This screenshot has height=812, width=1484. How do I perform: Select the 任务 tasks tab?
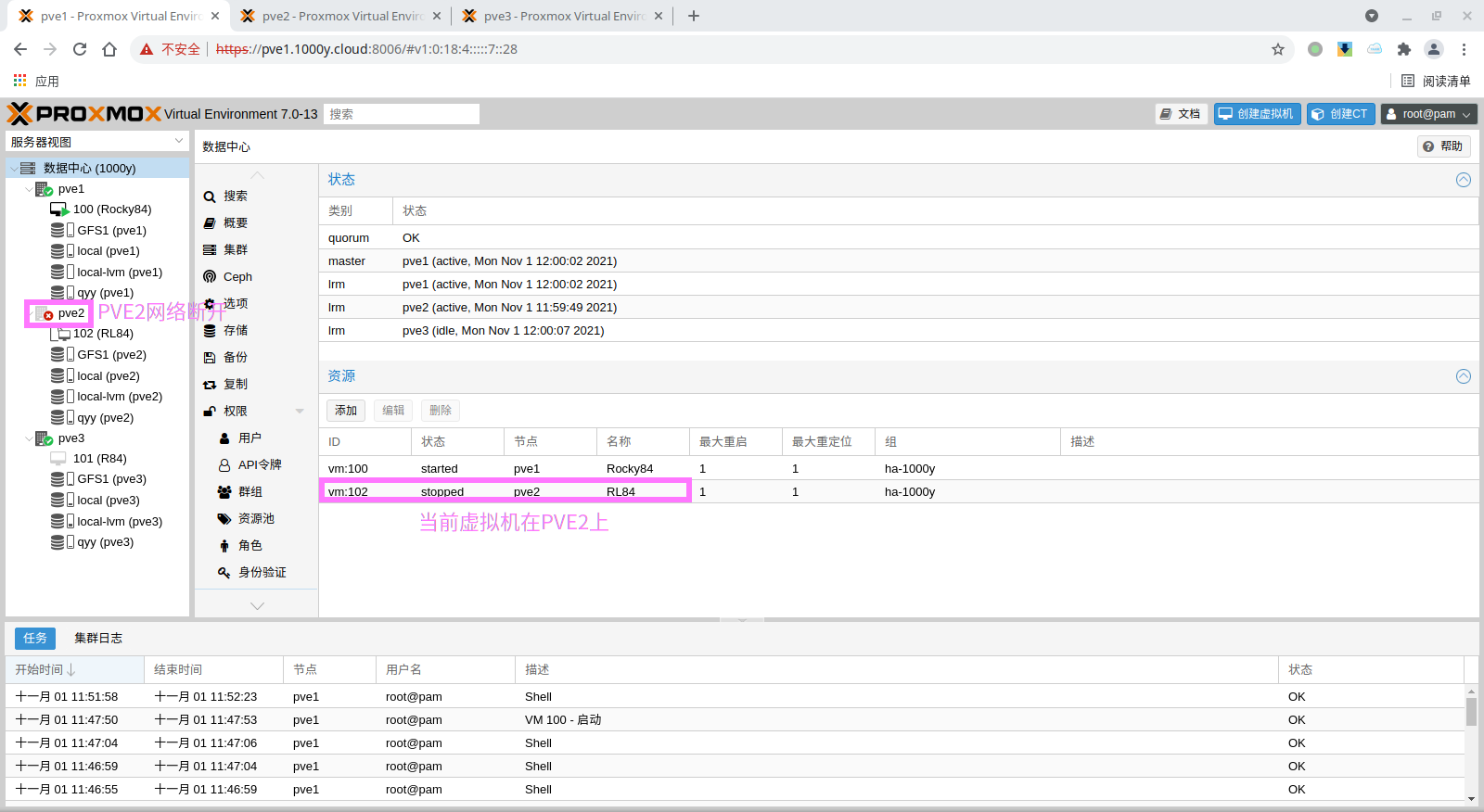pyautogui.click(x=35, y=638)
